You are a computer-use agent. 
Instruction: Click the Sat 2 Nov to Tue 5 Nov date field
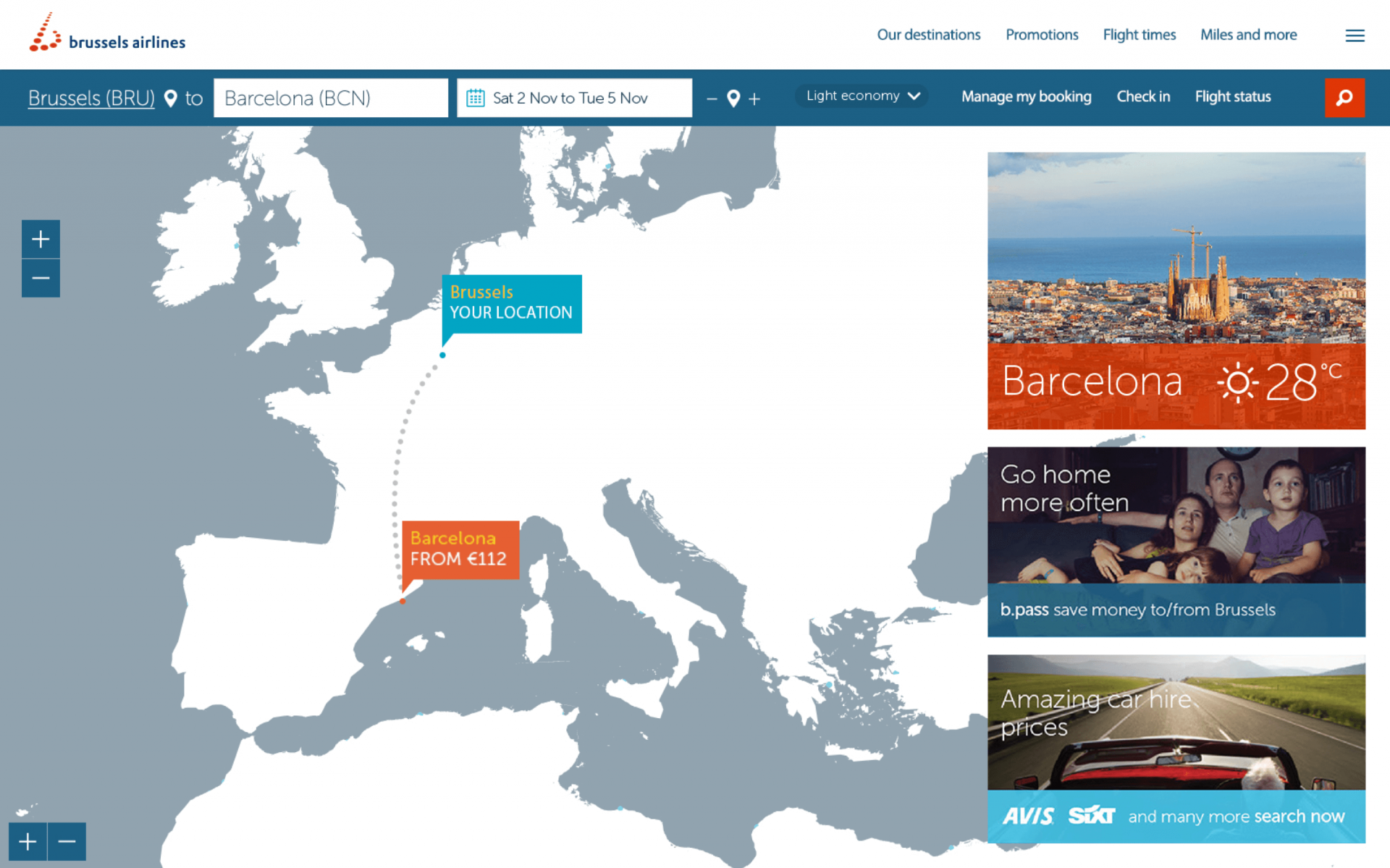[x=574, y=98]
